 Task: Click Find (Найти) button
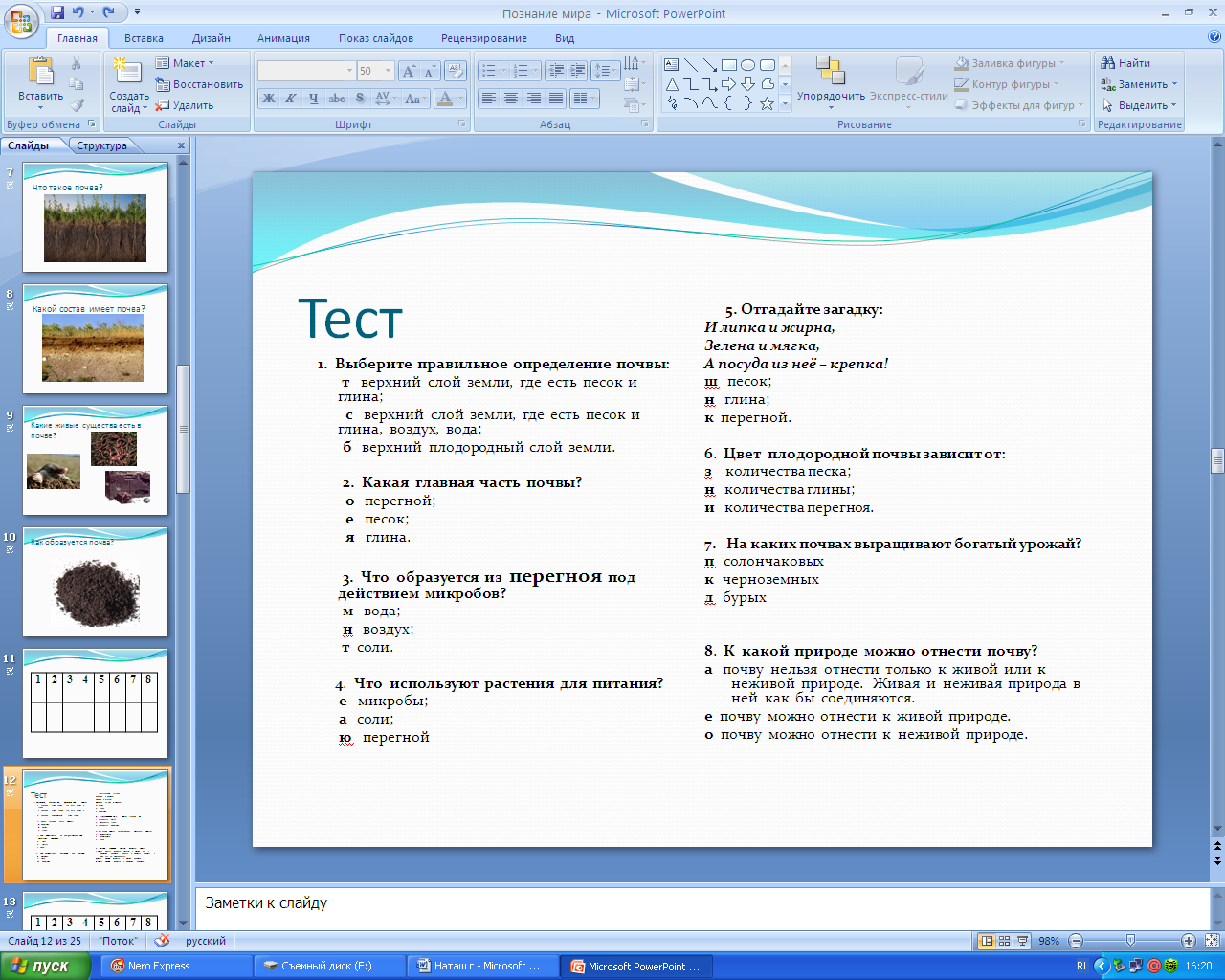click(x=1125, y=63)
